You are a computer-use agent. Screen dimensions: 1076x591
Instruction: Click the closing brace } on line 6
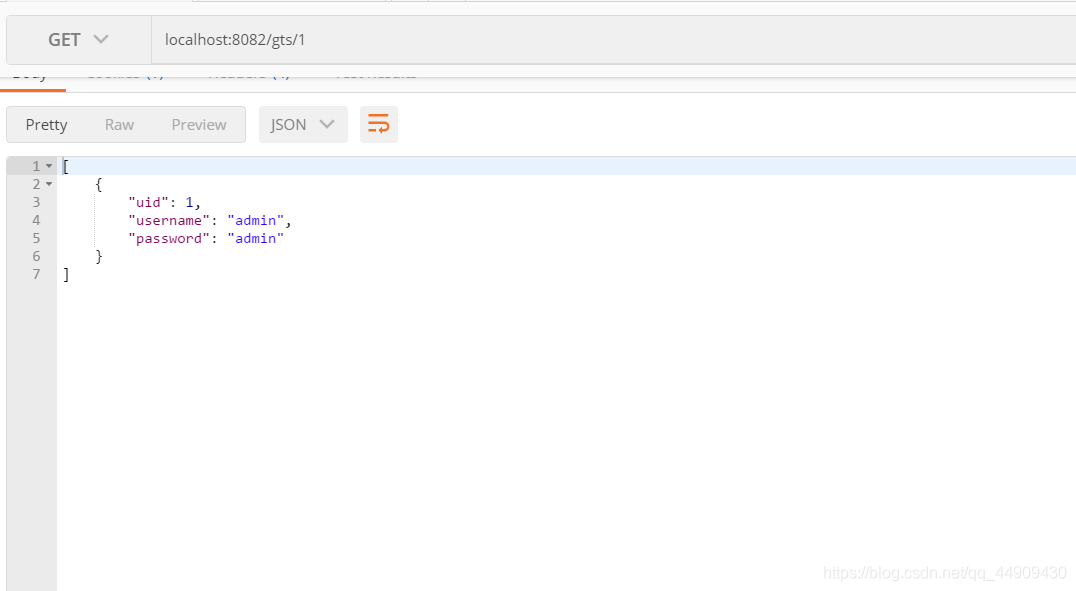coord(99,257)
